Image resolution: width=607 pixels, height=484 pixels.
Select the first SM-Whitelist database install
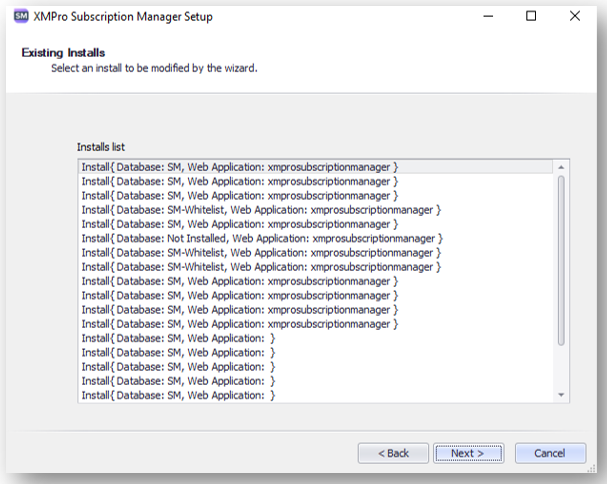[x=316, y=210]
